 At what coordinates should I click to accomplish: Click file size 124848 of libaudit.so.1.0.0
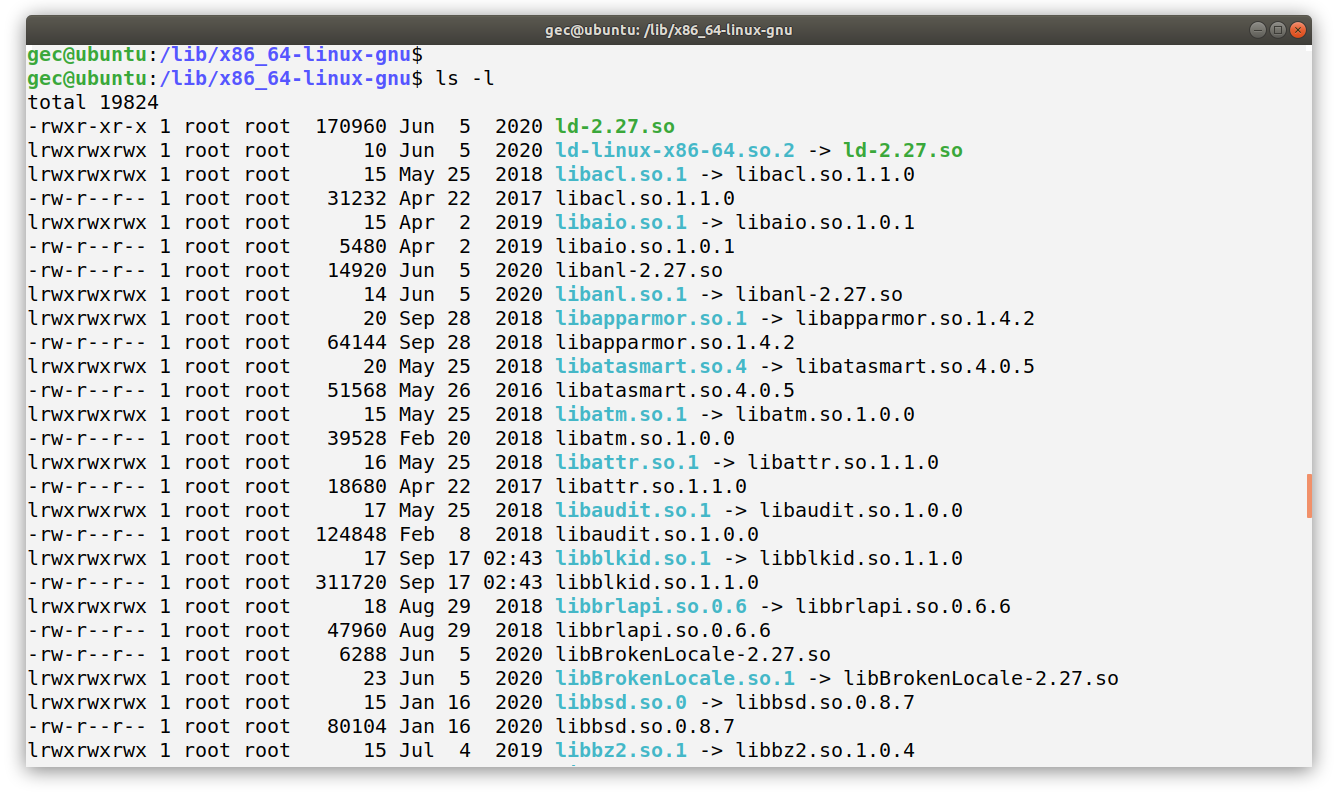(x=351, y=534)
